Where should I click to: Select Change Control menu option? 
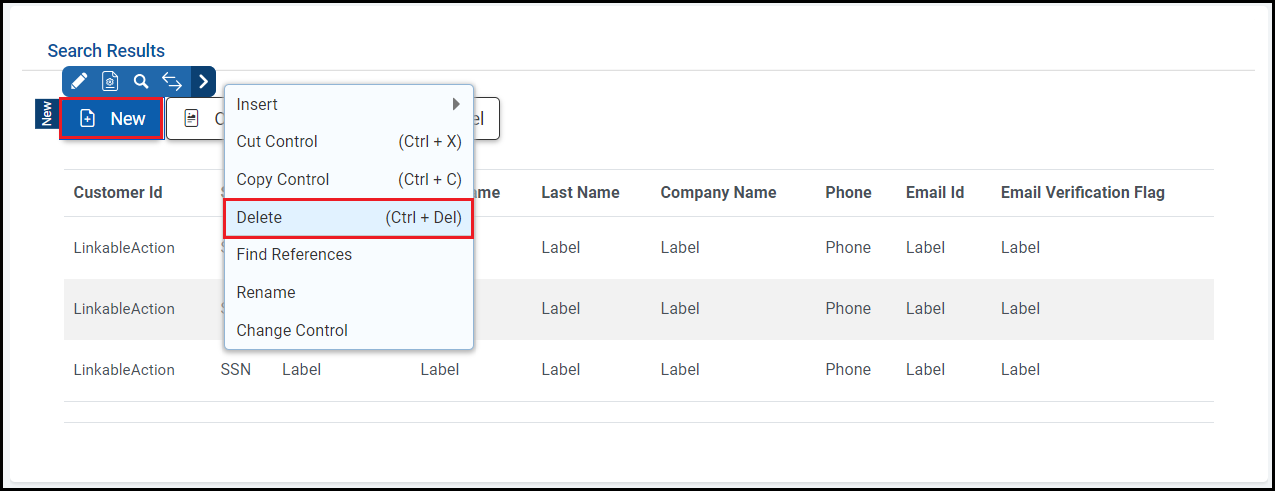(x=292, y=330)
